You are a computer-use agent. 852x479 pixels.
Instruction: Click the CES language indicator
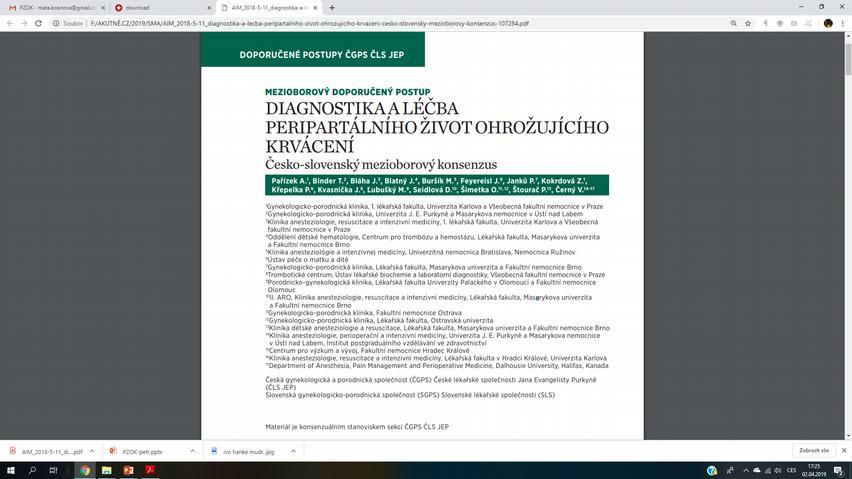tap(792, 470)
